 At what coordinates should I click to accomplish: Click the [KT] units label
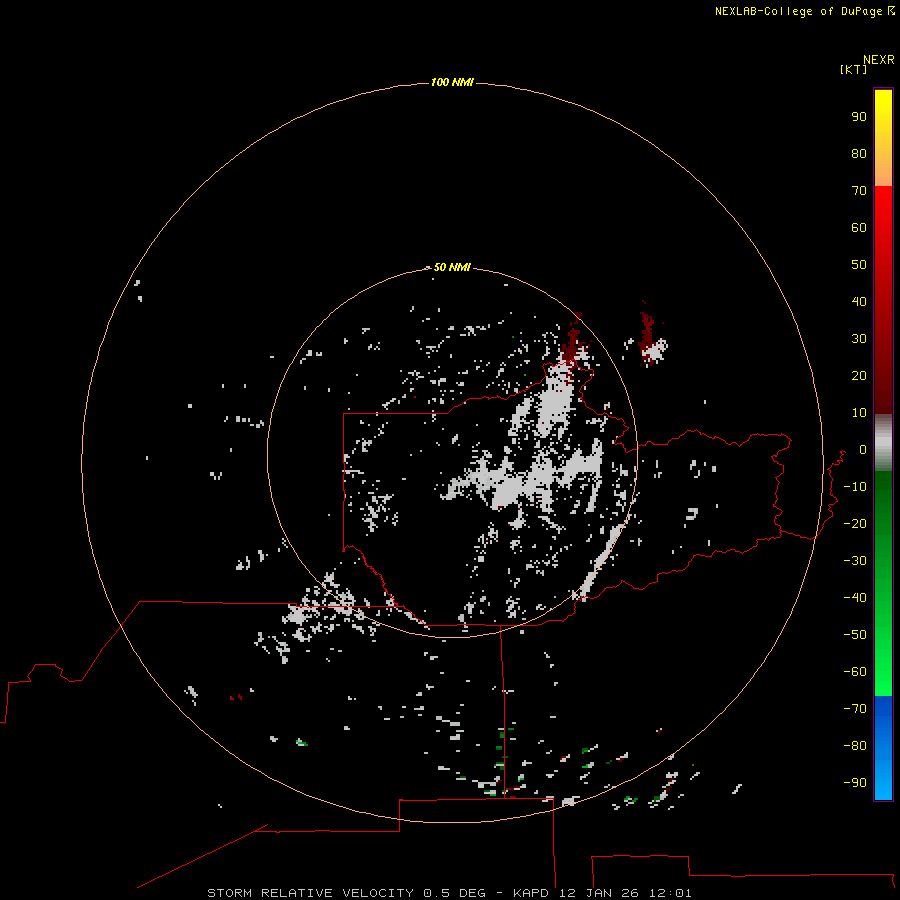tap(853, 69)
